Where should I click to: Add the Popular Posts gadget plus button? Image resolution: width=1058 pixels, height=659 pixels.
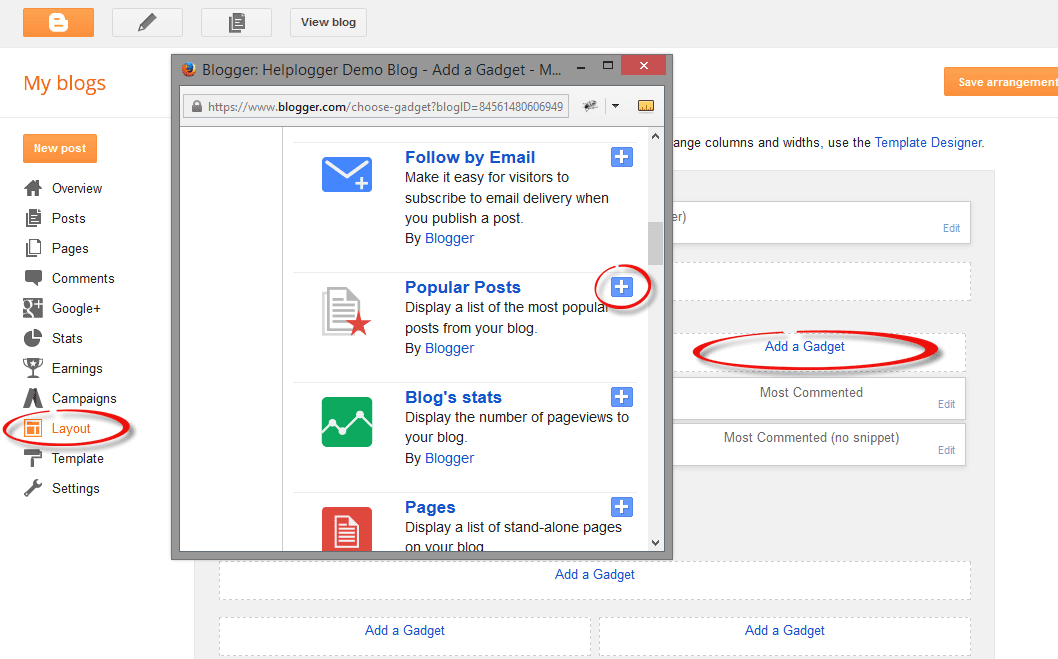click(621, 287)
